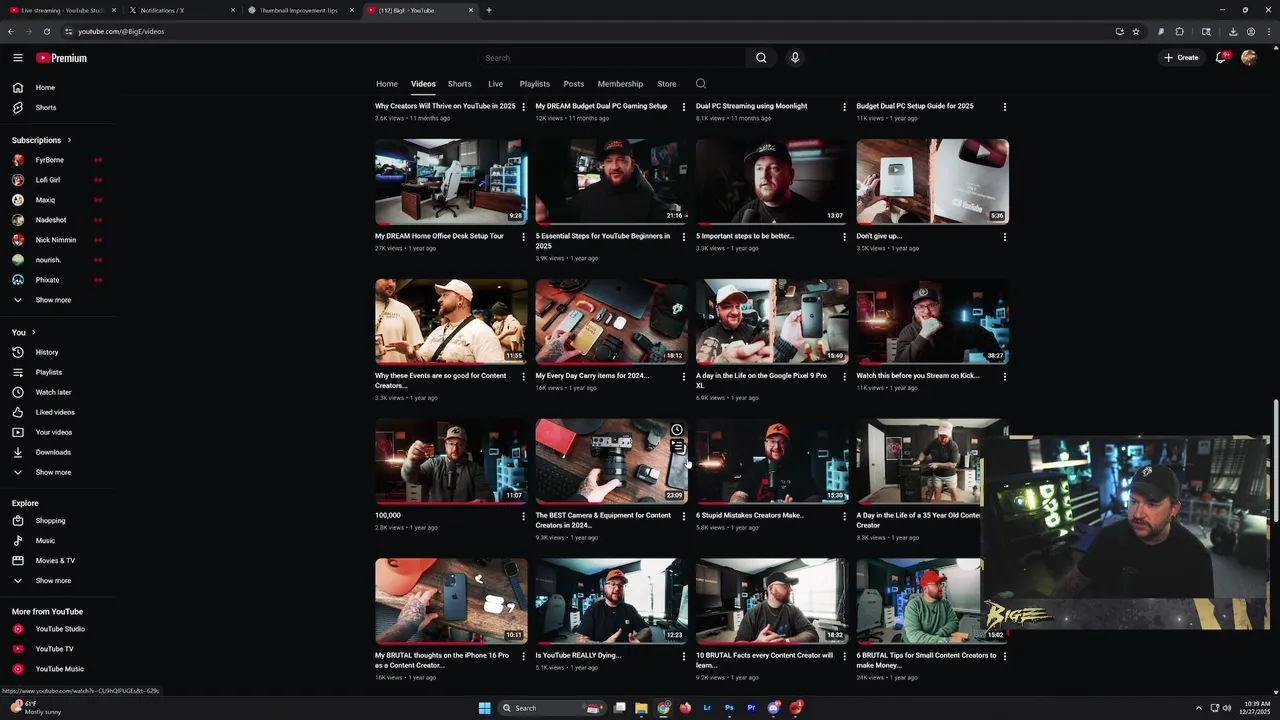Open Premiere Pro from the taskbar
Image resolution: width=1280 pixels, height=720 pixels.
coord(751,708)
